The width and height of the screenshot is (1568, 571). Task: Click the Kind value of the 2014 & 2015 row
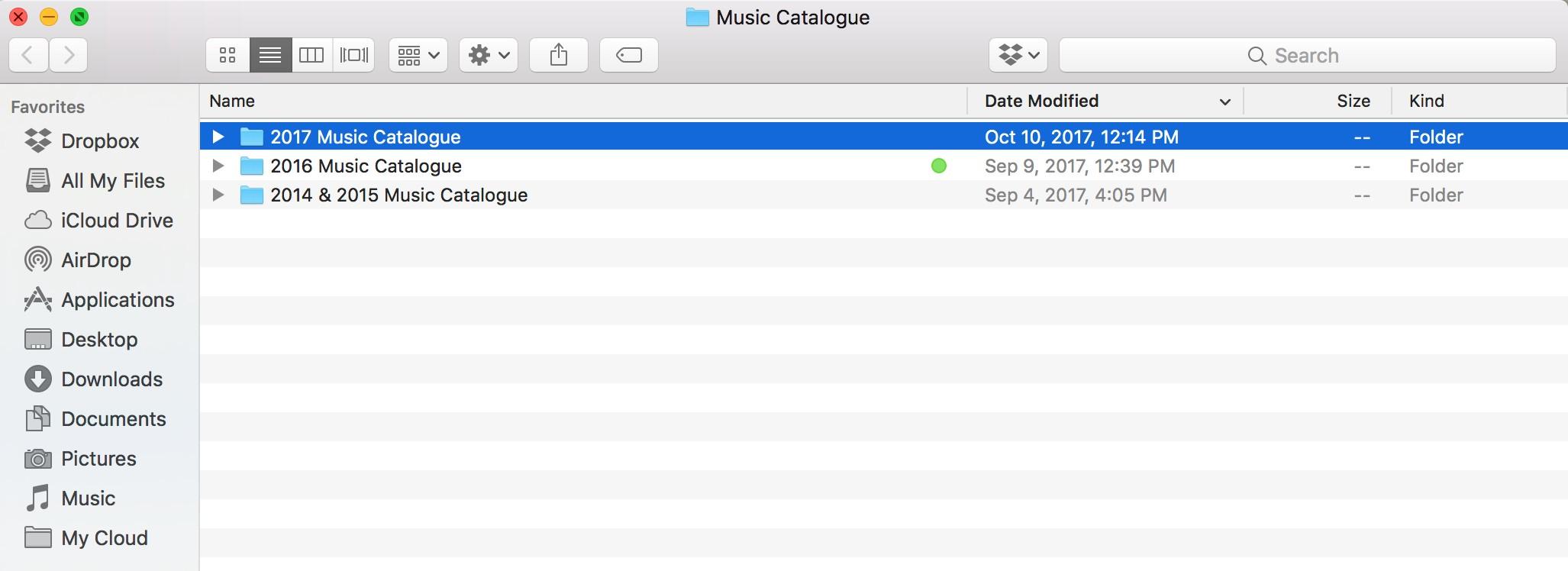pyautogui.click(x=1436, y=195)
